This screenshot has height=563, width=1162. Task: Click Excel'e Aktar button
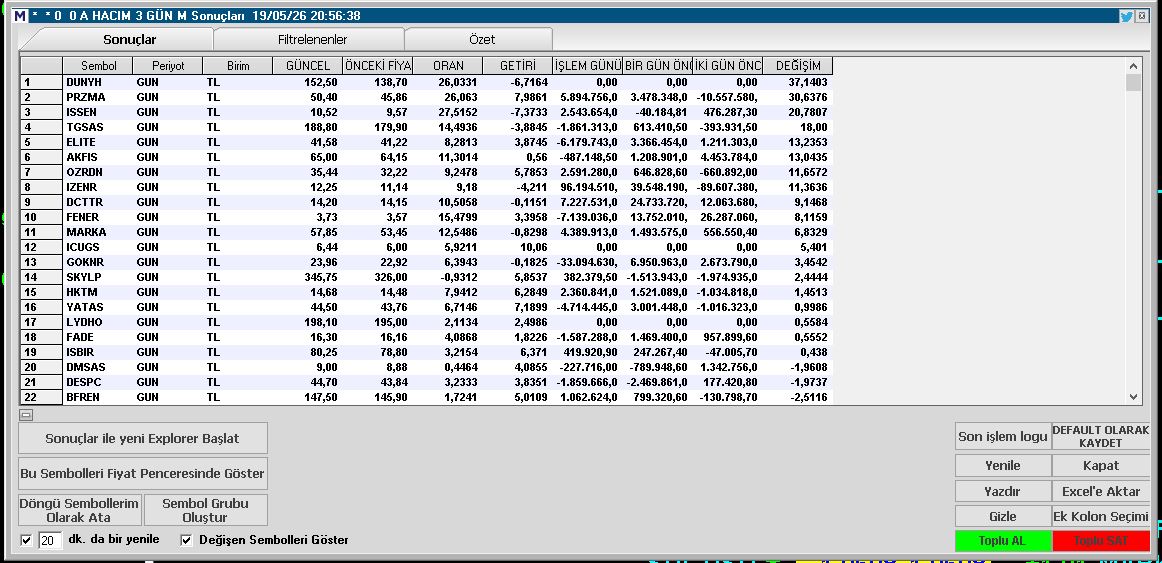coord(1100,491)
